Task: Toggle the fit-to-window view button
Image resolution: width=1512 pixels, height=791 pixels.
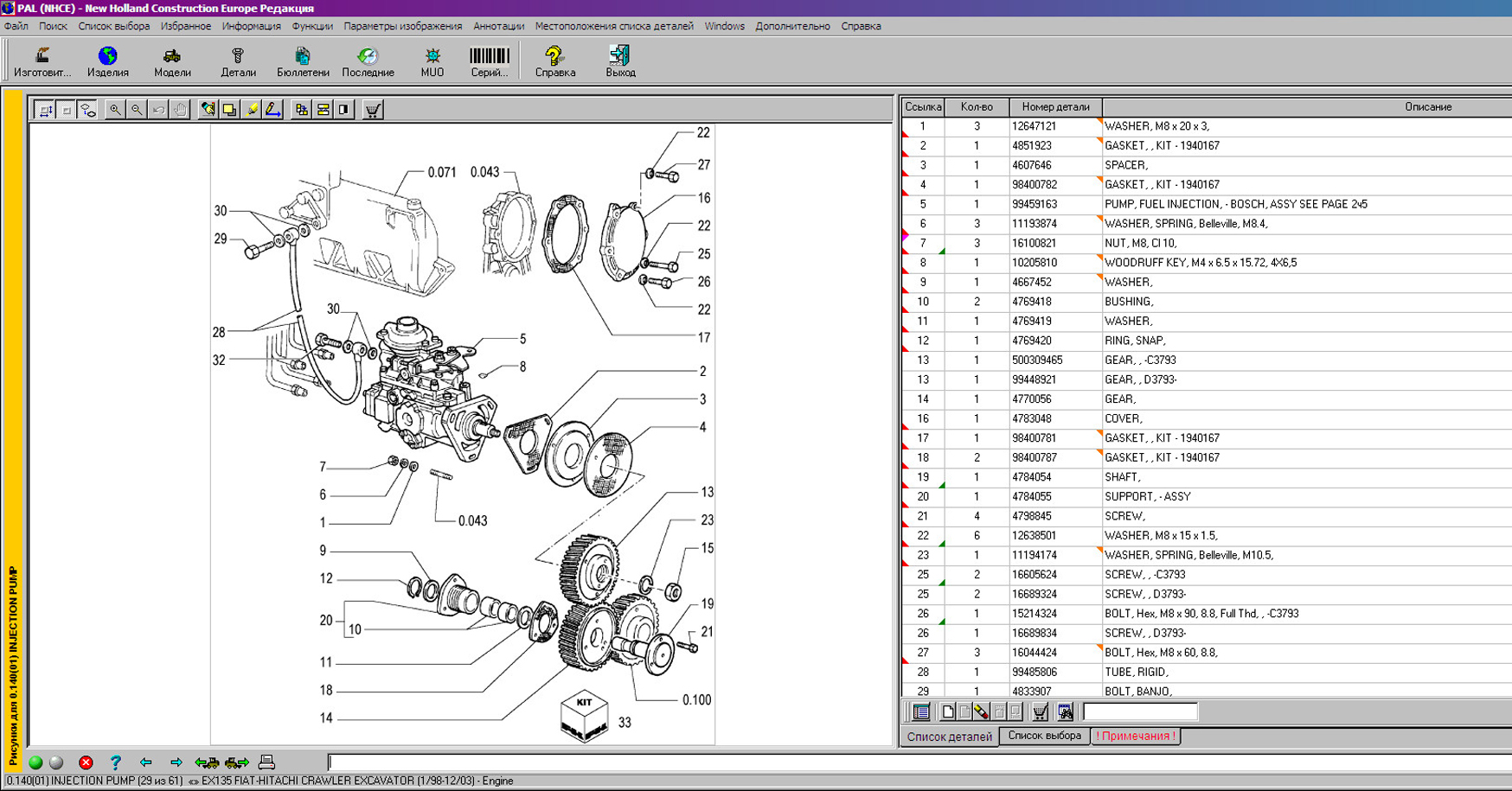Action: pos(45,110)
